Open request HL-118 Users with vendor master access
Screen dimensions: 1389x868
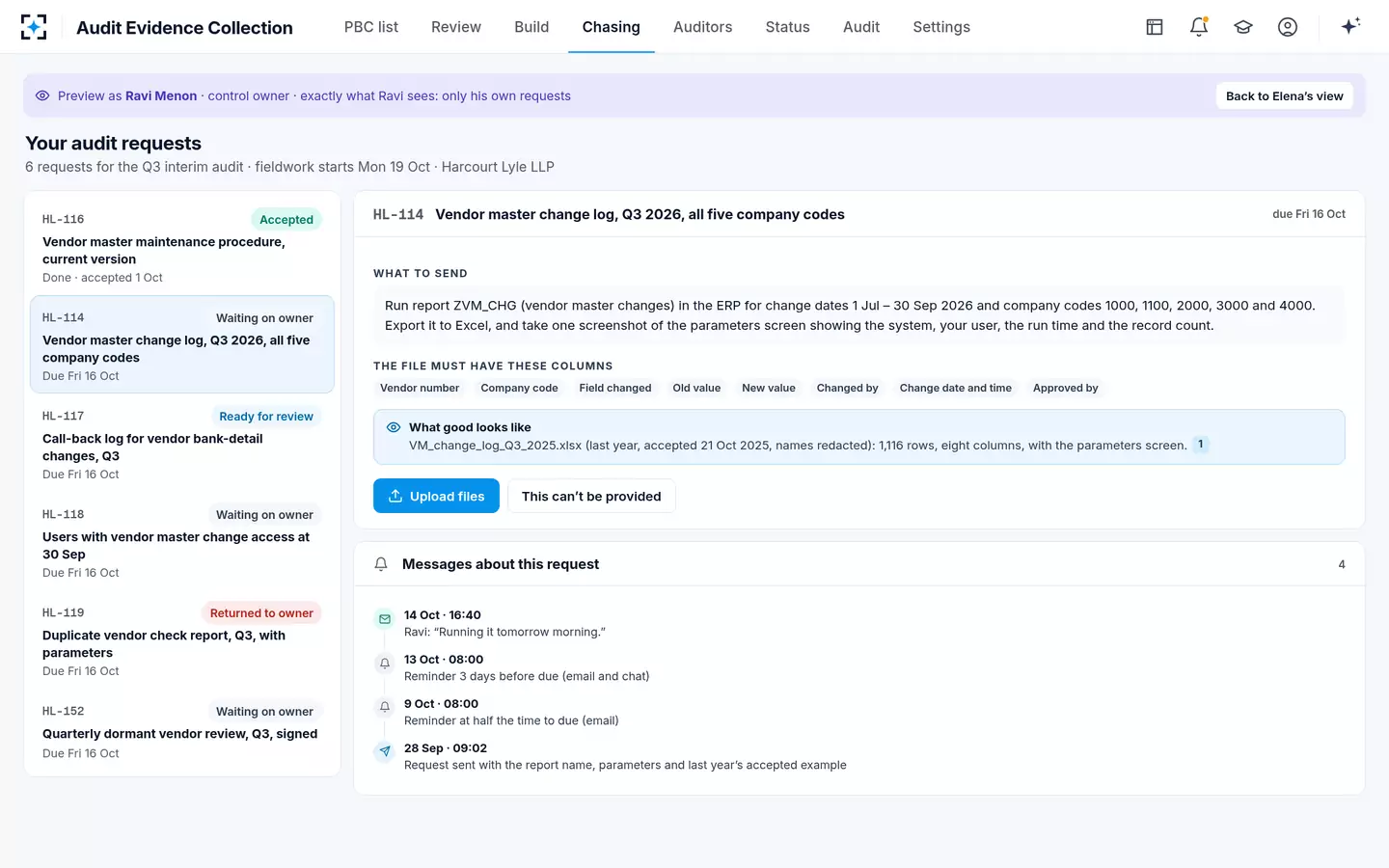[x=182, y=542]
